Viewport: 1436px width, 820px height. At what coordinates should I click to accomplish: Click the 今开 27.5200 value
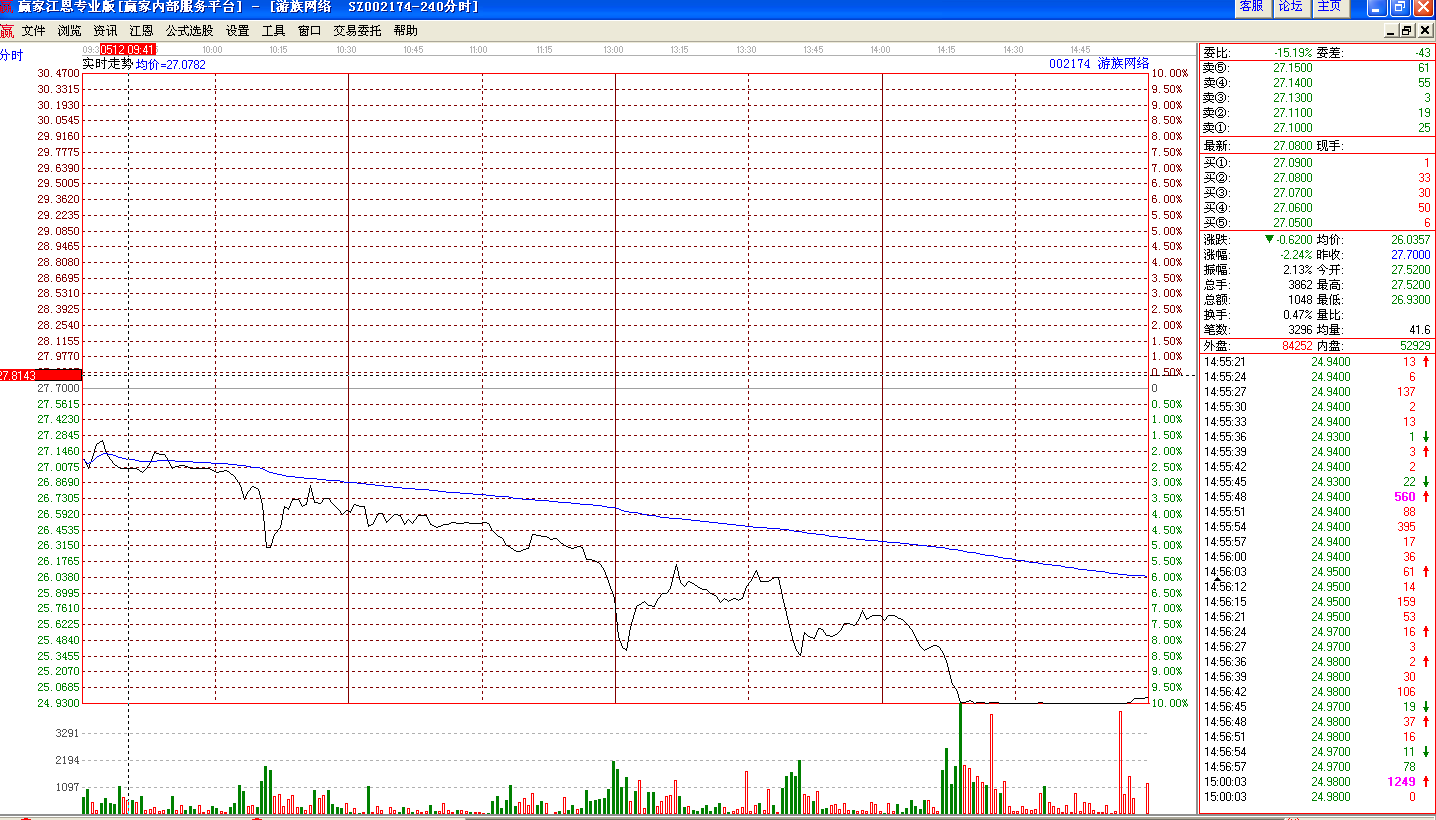1411,270
